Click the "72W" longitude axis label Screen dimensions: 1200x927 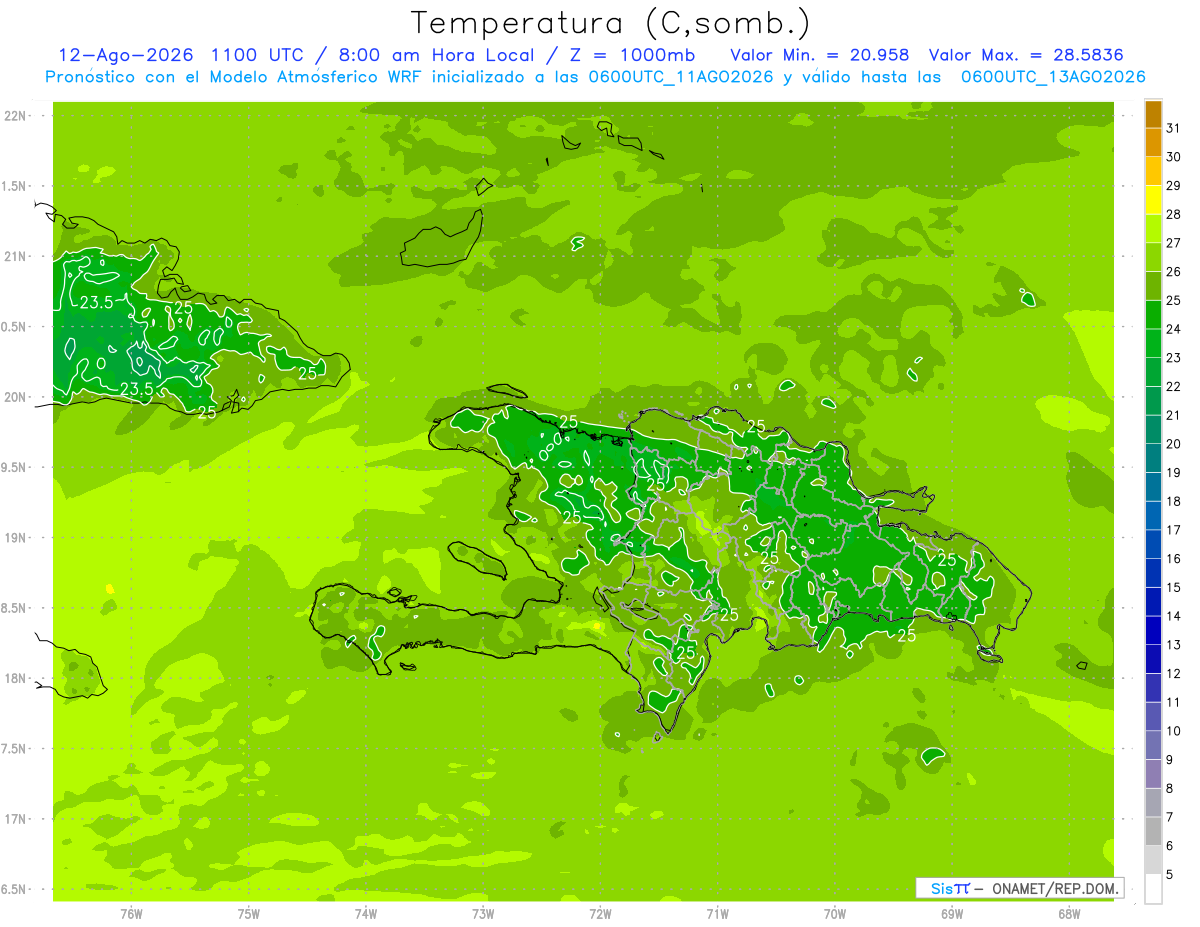click(600, 913)
